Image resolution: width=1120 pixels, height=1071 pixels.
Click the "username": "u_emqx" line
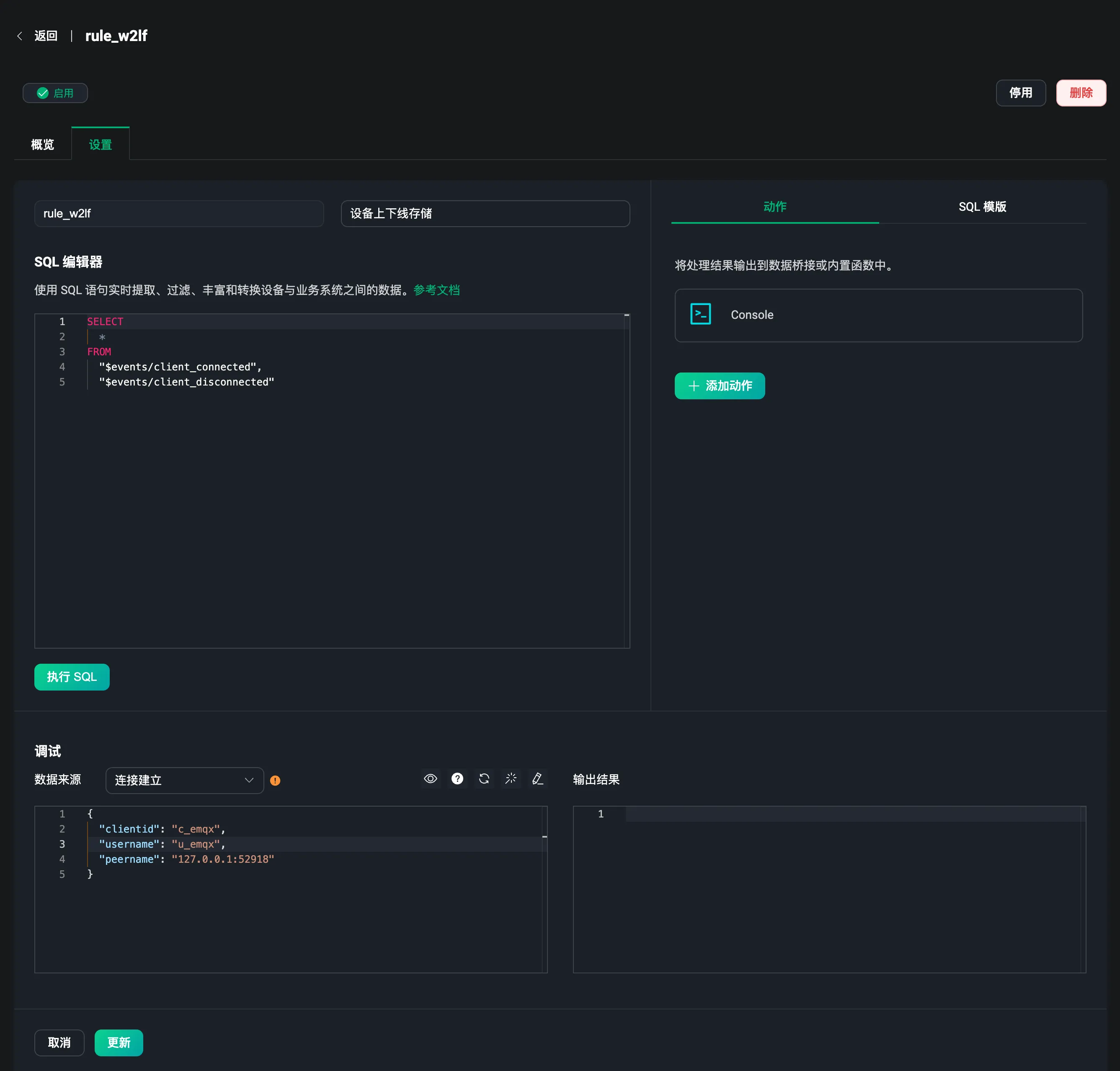pos(162,844)
